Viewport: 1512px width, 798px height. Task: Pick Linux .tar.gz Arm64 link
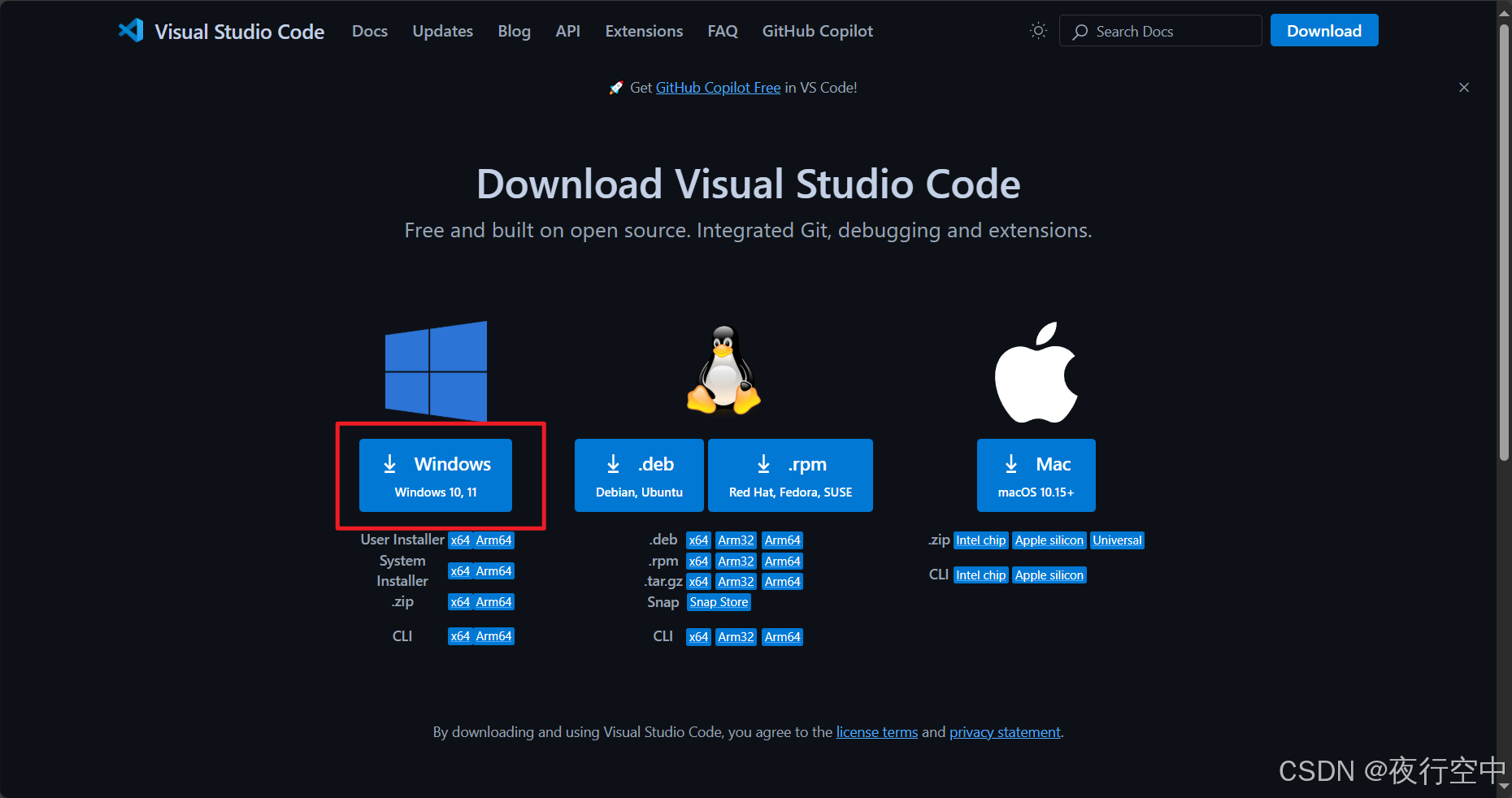(783, 582)
